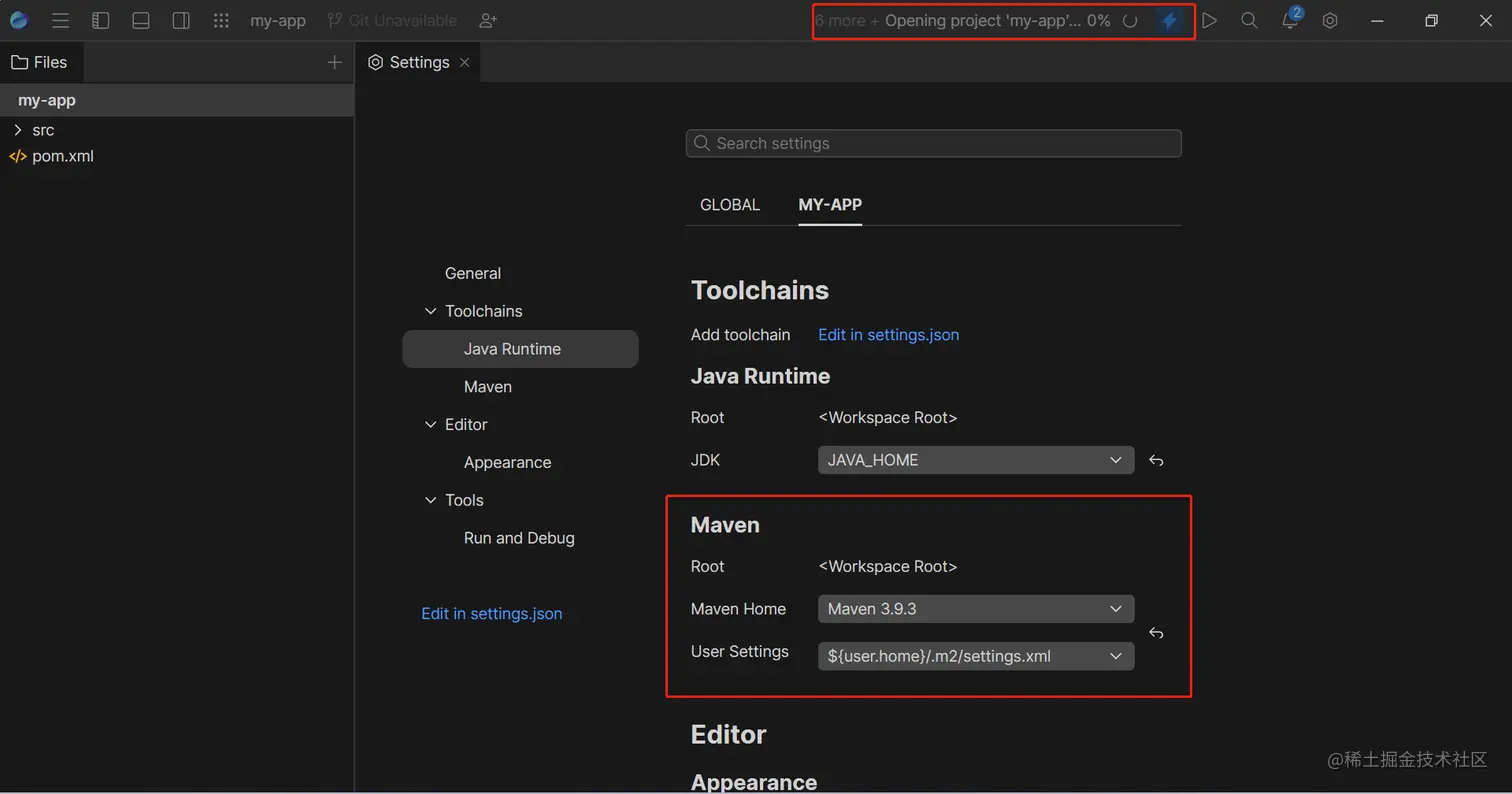Select Run and Debug in settings navigation
Screen dimensions: 1512x794
pos(520,538)
